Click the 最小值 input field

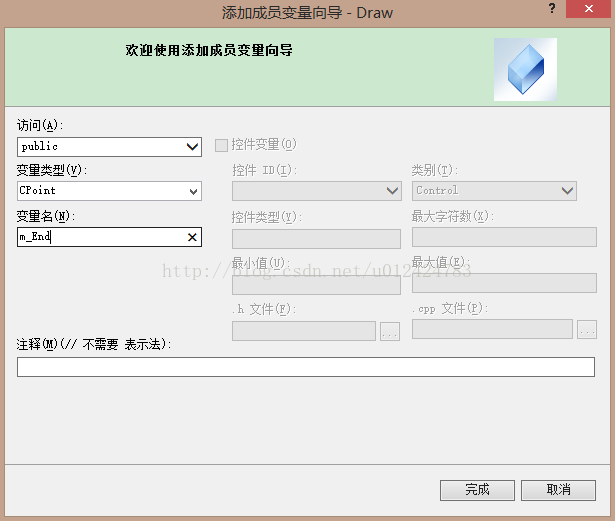tap(316, 285)
